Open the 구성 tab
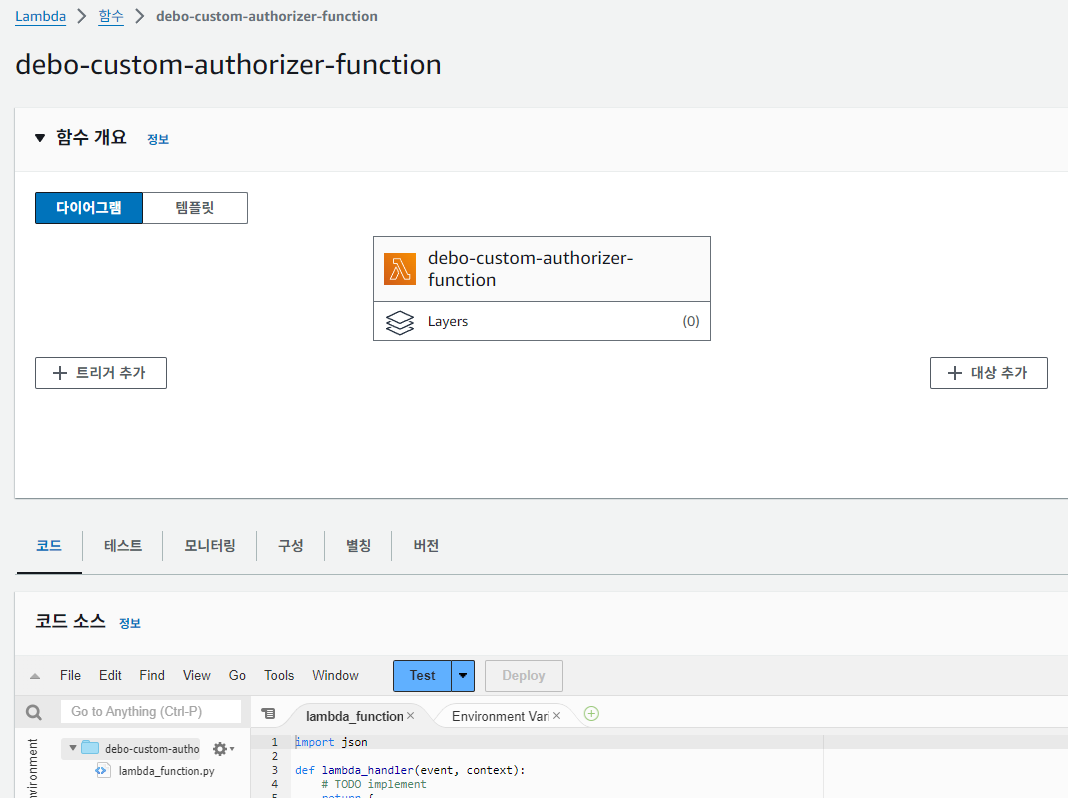Screen dimensions: 1068x798 (291, 545)
